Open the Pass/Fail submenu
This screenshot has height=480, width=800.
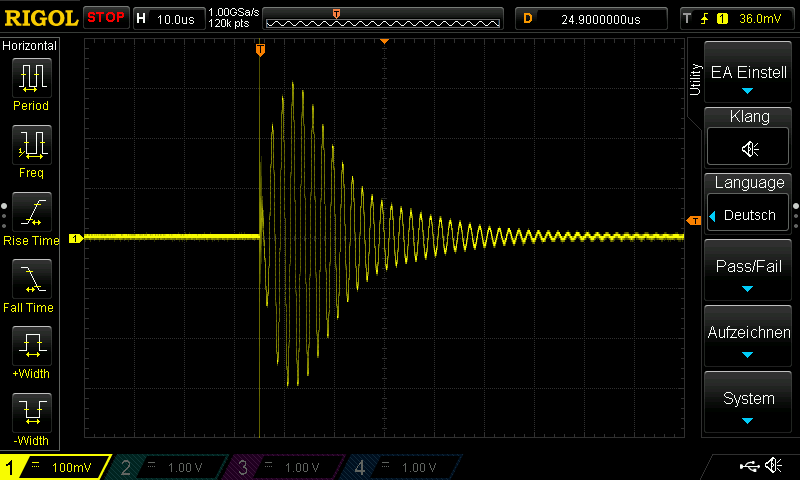(748, 270)
